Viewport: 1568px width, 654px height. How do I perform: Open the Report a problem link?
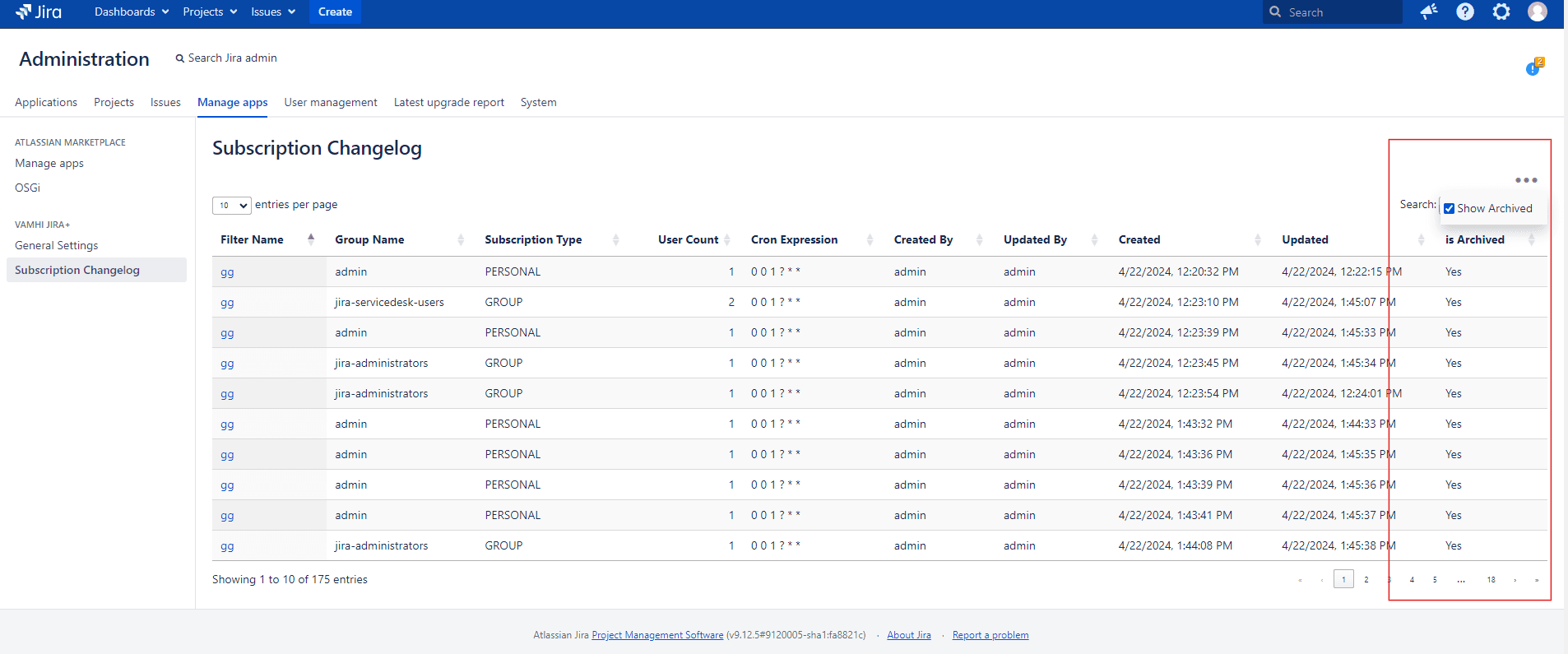pyautogui.click(x=990, y=635)
